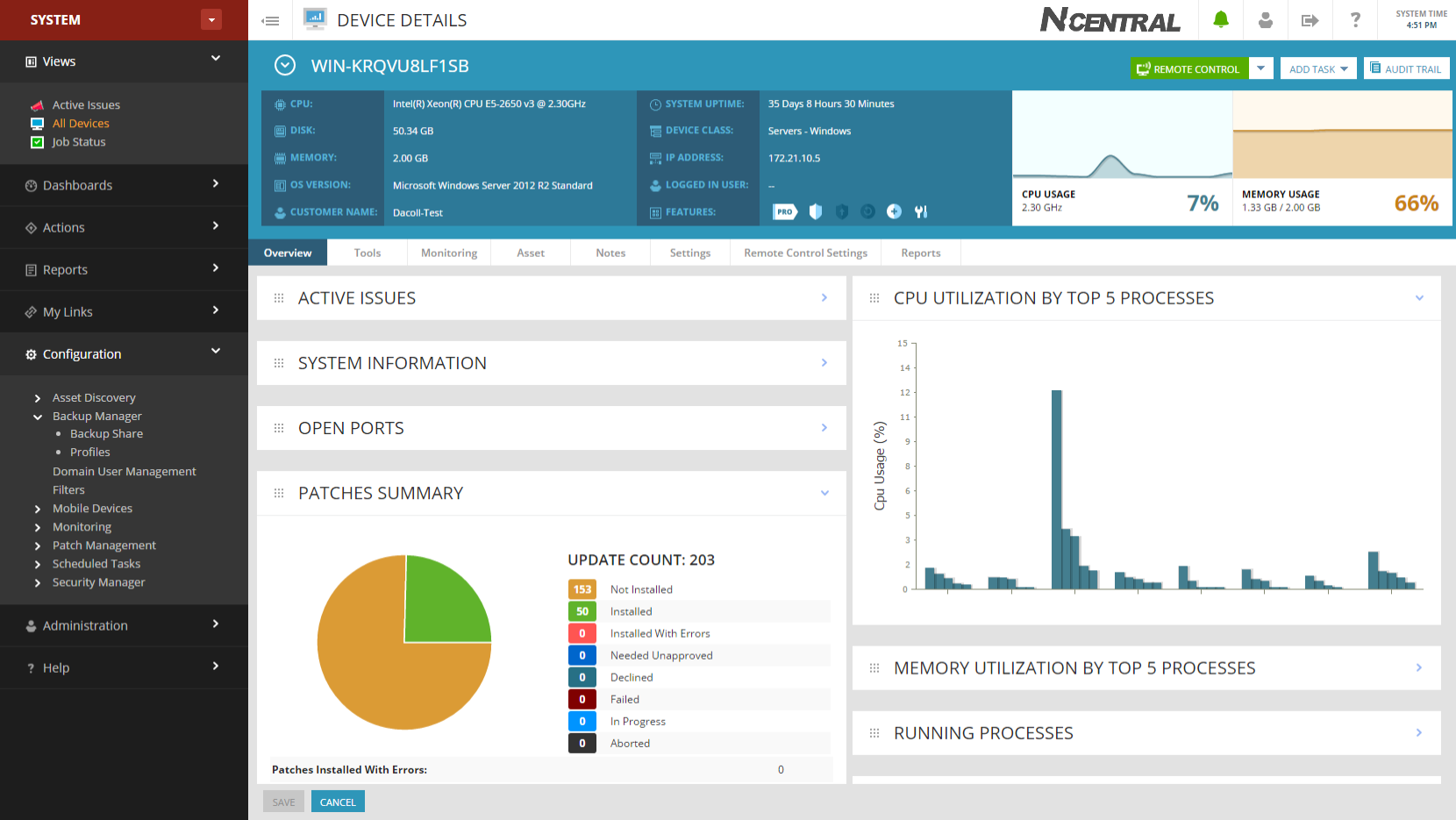This screenshot has height=820, width=1456.
Task: Switch to the Monitoring tab
Action: click(x=448, y=253)
